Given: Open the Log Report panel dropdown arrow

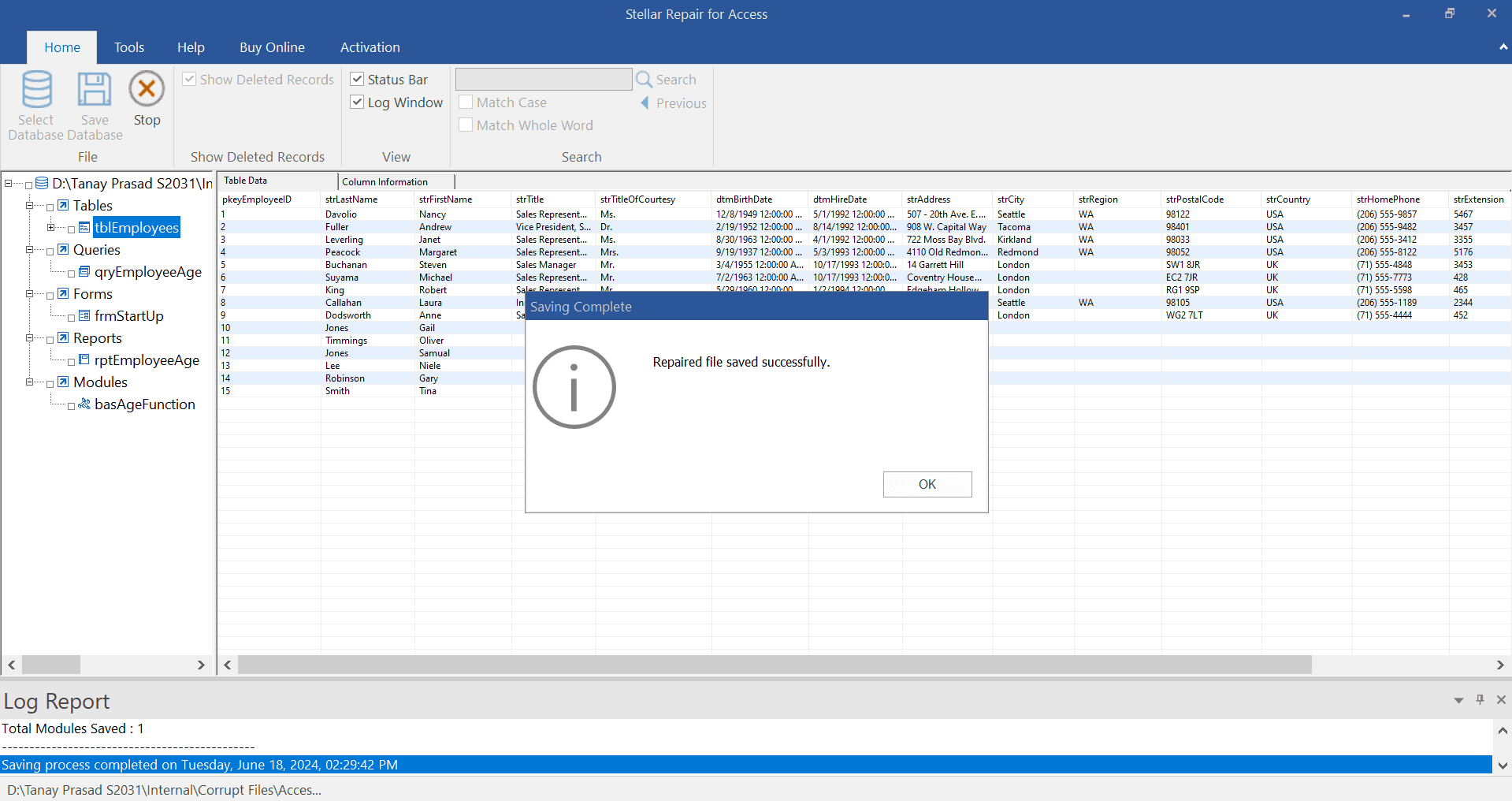Looking at the screenshot, I should 1458,700.
